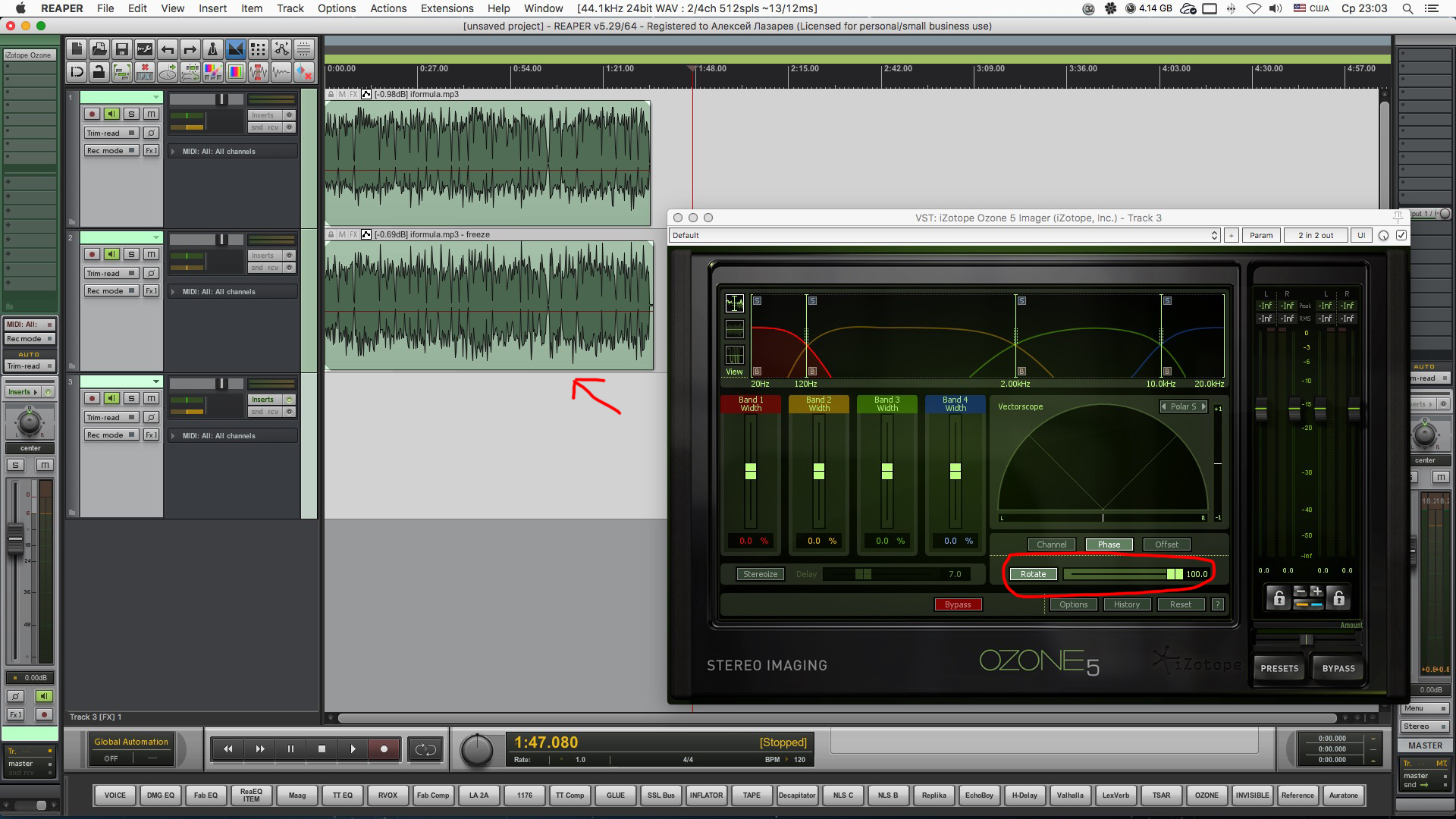Open the Extensions menu
The image size is (1456, 819).
(x=447, y=8)
